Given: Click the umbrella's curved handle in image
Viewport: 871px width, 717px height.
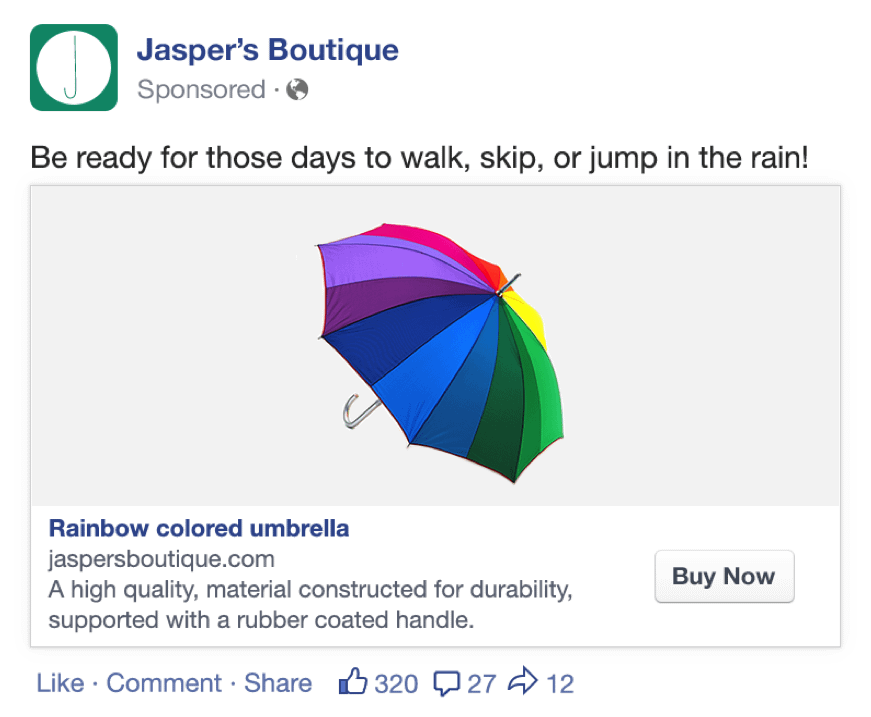Looking at the screenshot, I should [356, 412].
